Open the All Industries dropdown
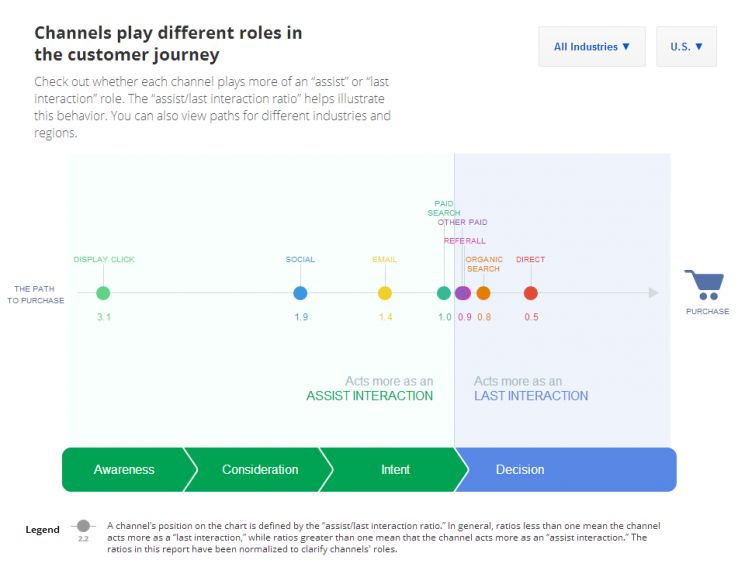Screen dimensions: 738x567 click(x=591, y=47)
